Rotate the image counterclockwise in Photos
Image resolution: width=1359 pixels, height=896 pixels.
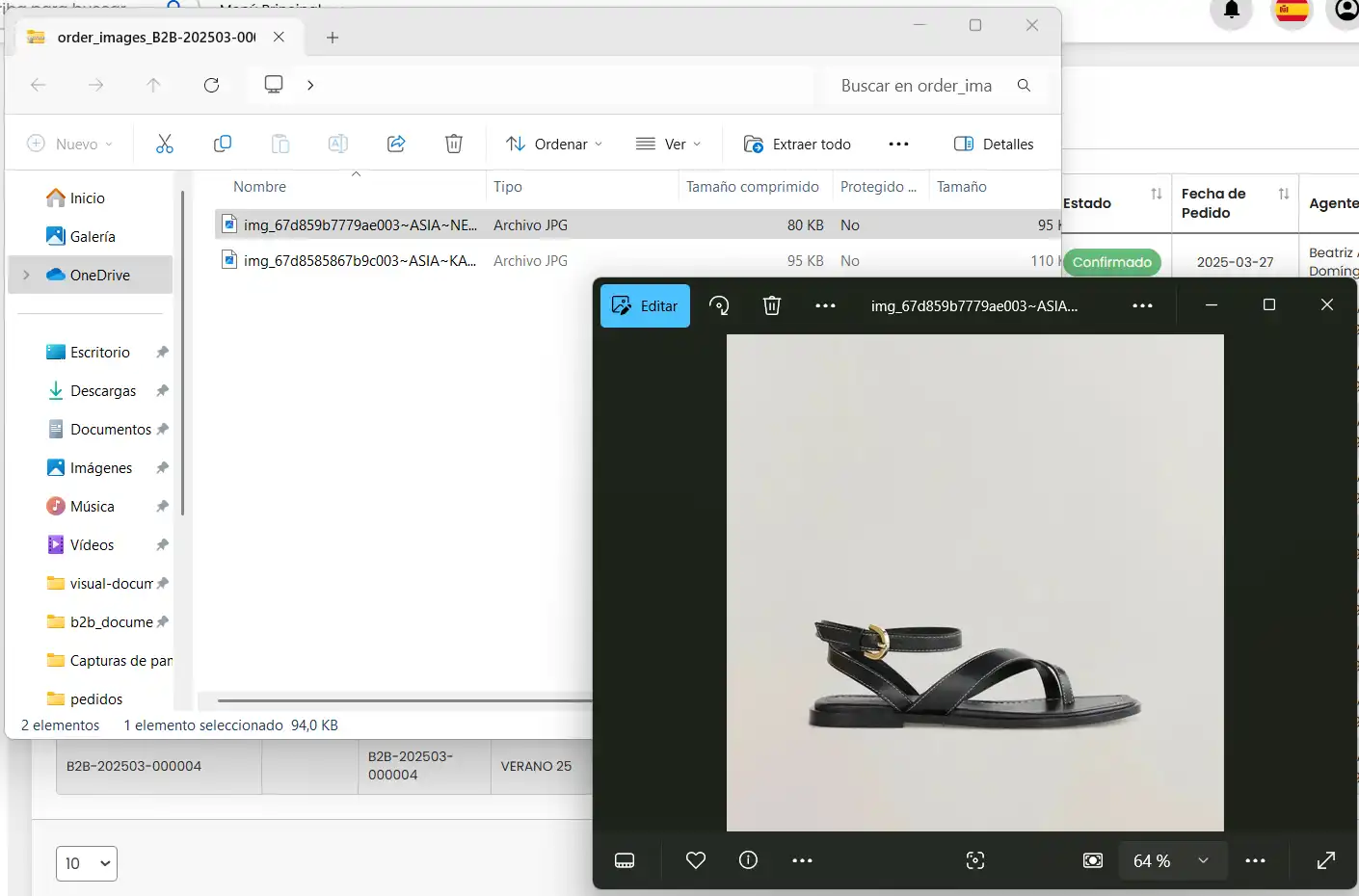pyautogui.click(x=719, y=305)
